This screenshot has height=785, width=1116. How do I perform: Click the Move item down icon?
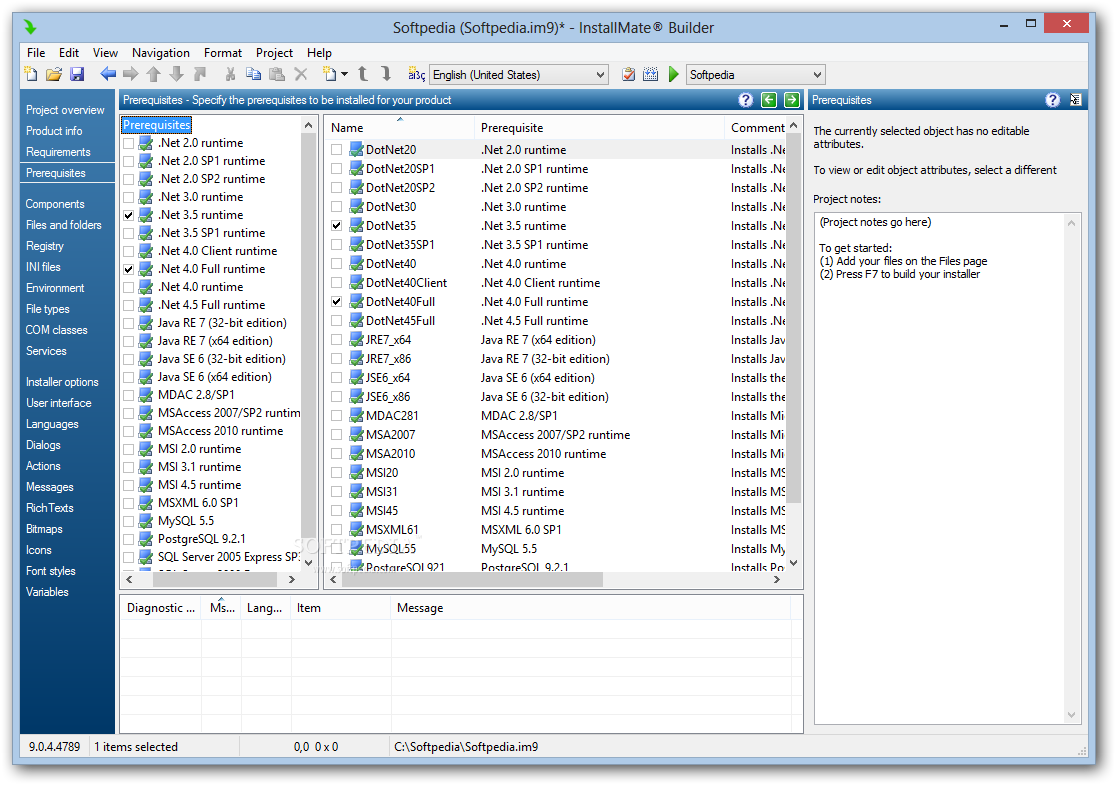(x=386, y=74)
